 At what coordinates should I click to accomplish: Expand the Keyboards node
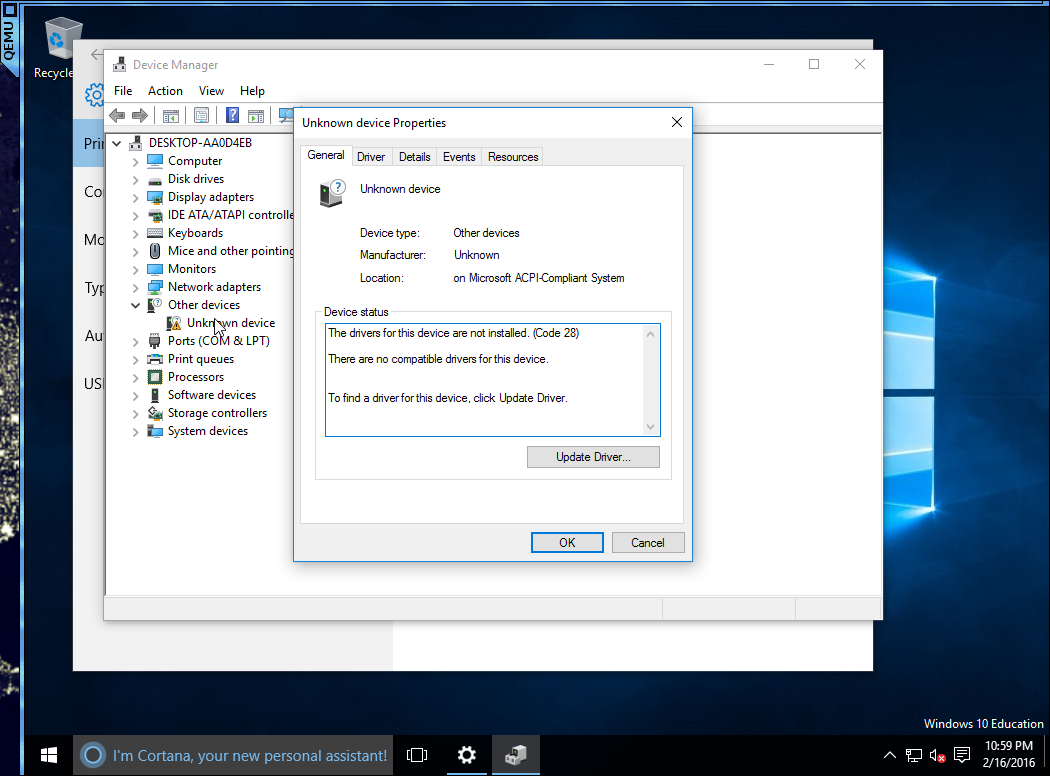pos(135,234)
